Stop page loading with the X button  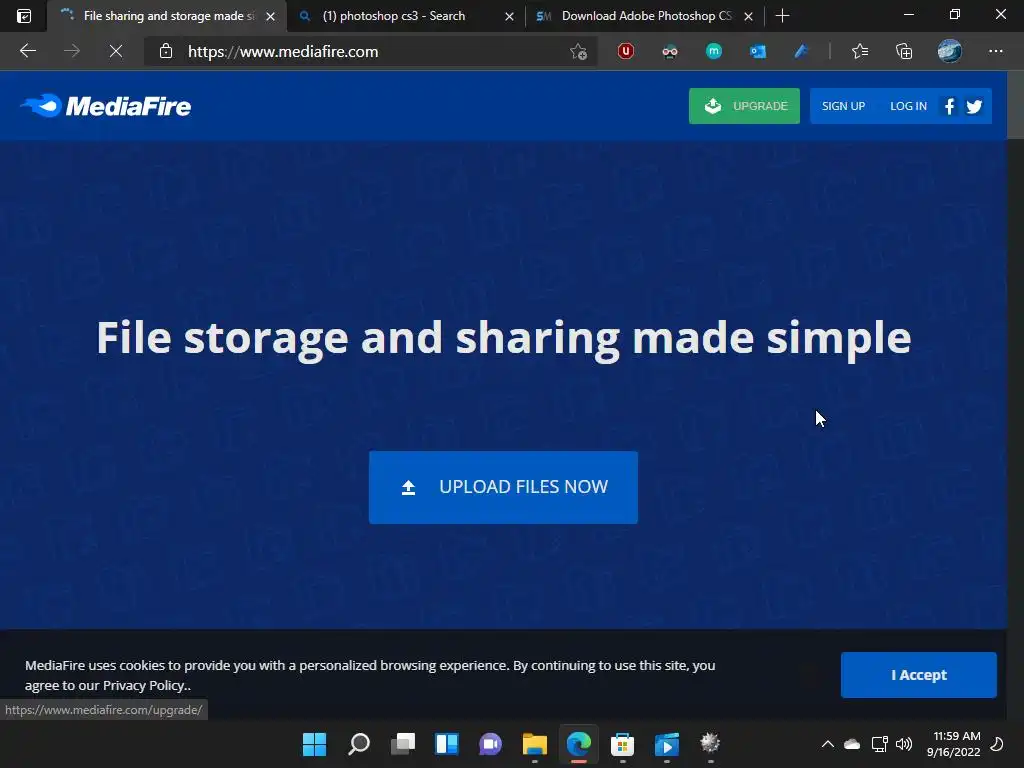116,51
